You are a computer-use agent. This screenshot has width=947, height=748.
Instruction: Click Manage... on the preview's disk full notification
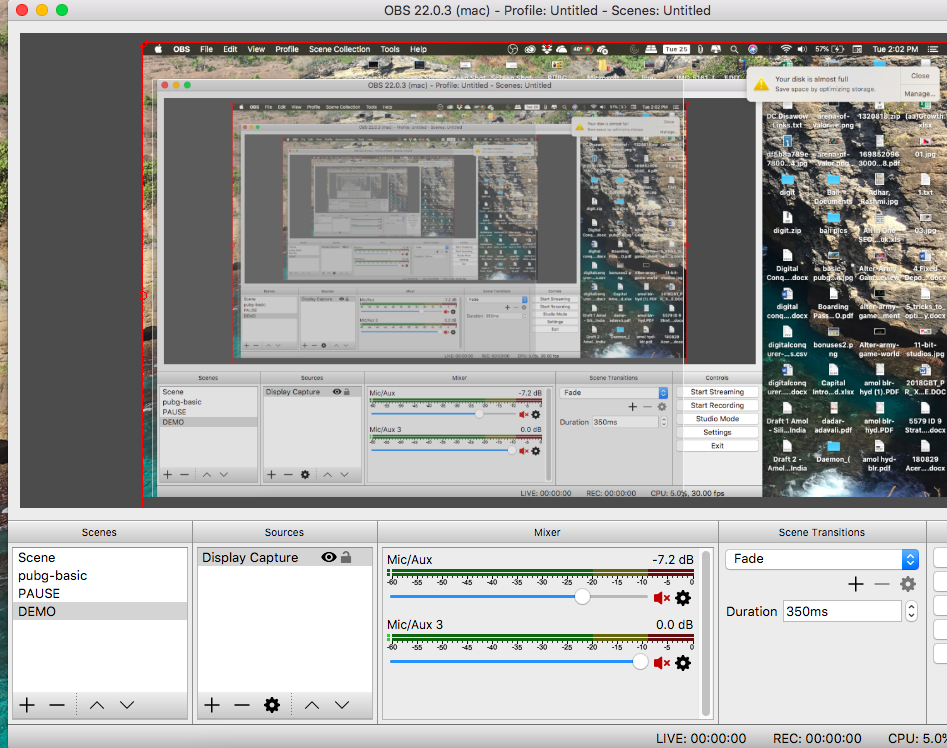[920, 94]
